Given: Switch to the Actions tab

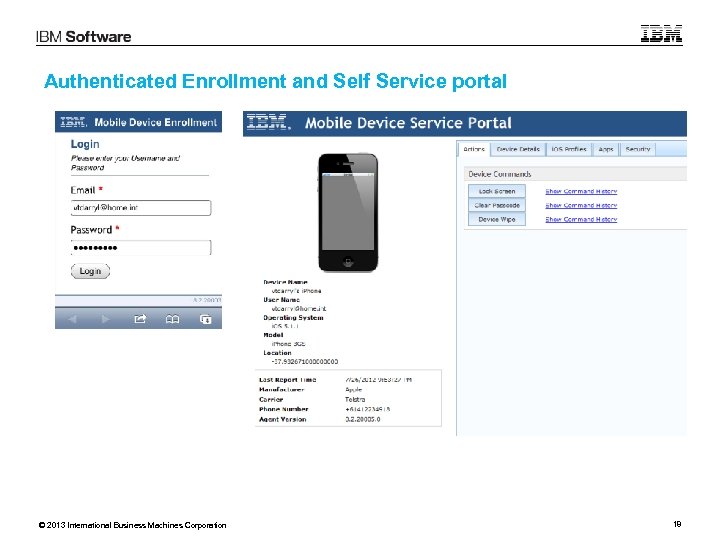Looking at the screenshot, I should coord(474,149).
